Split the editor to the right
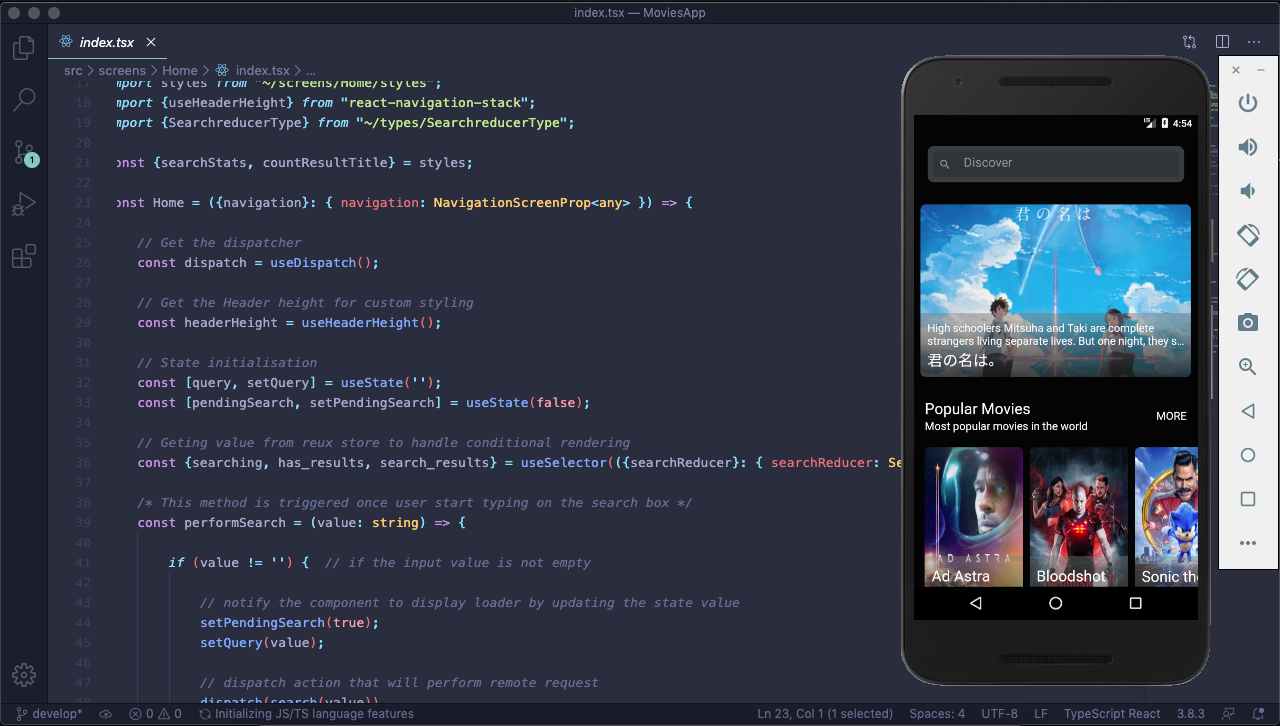The image size is (1280, 726). [x=1222, y=42]
